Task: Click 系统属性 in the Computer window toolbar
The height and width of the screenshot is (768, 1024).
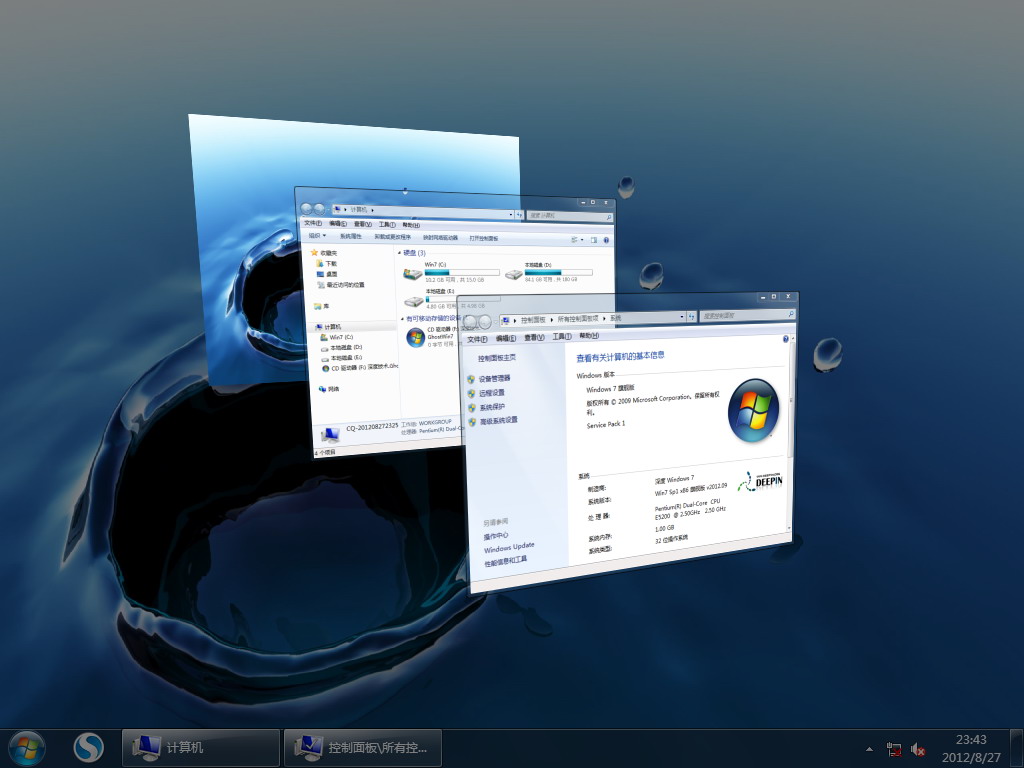Action: coord(351,236)
